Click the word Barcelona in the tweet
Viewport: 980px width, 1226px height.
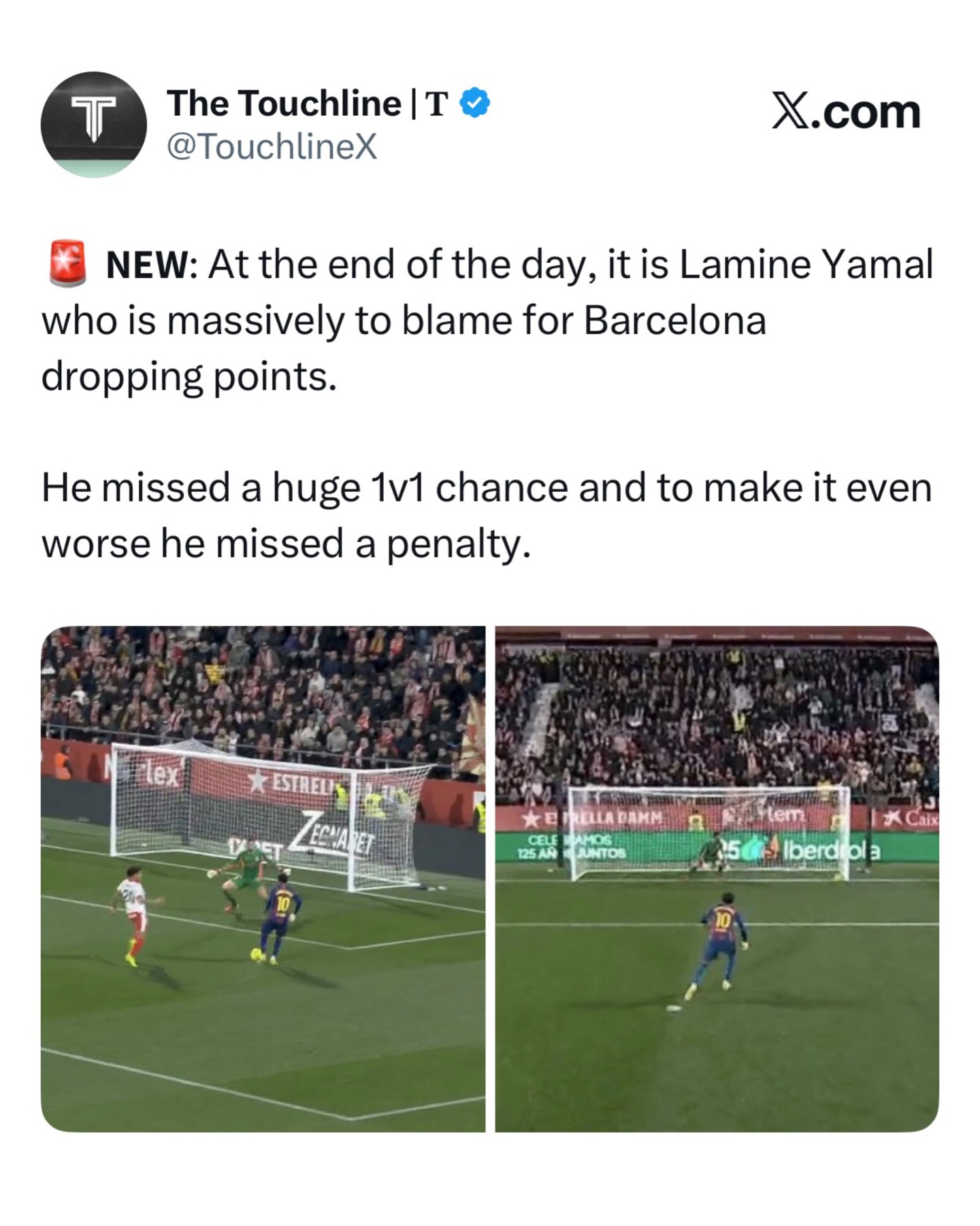click(x=674, y=321)
